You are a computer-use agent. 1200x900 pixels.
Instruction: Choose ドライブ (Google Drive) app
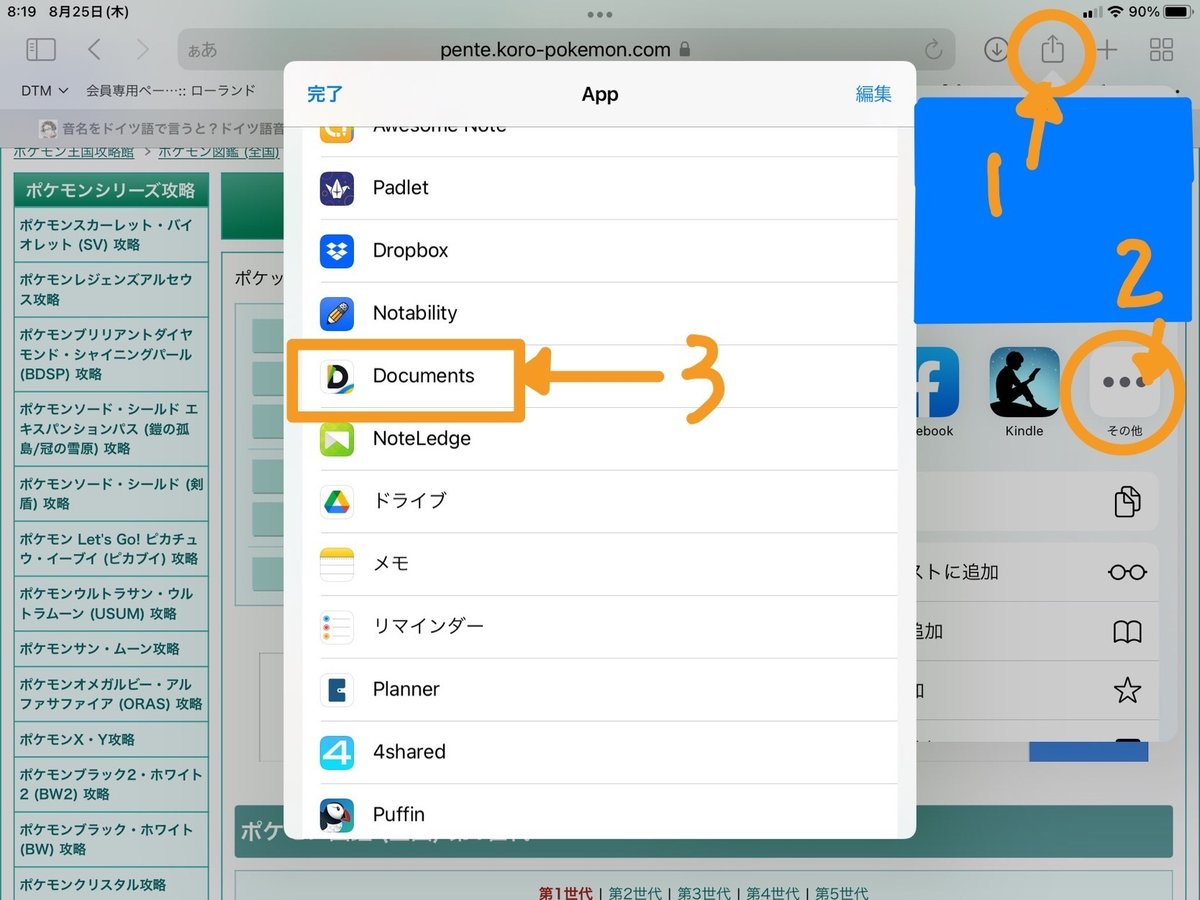608,501
